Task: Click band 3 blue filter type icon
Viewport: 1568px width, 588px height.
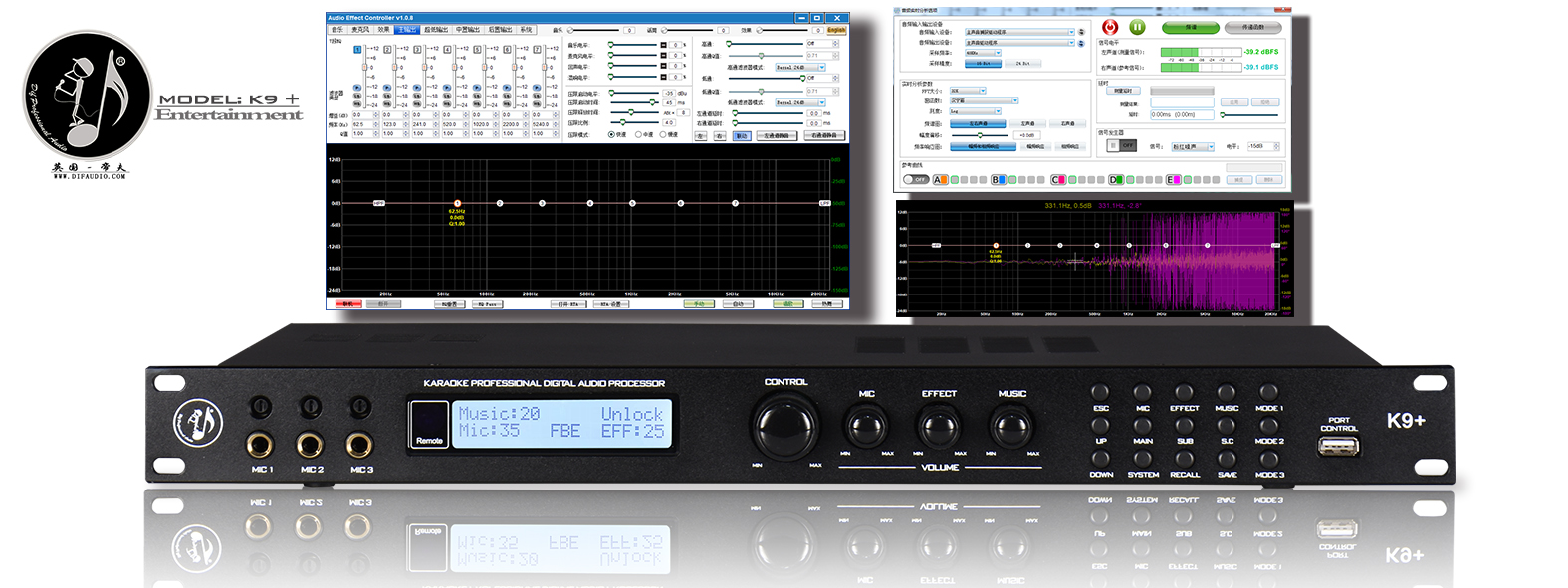Action: tap(417, 88)
